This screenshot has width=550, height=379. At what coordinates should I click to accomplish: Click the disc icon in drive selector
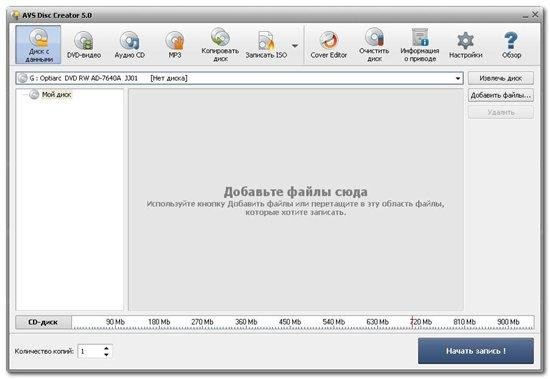point(22,78)
